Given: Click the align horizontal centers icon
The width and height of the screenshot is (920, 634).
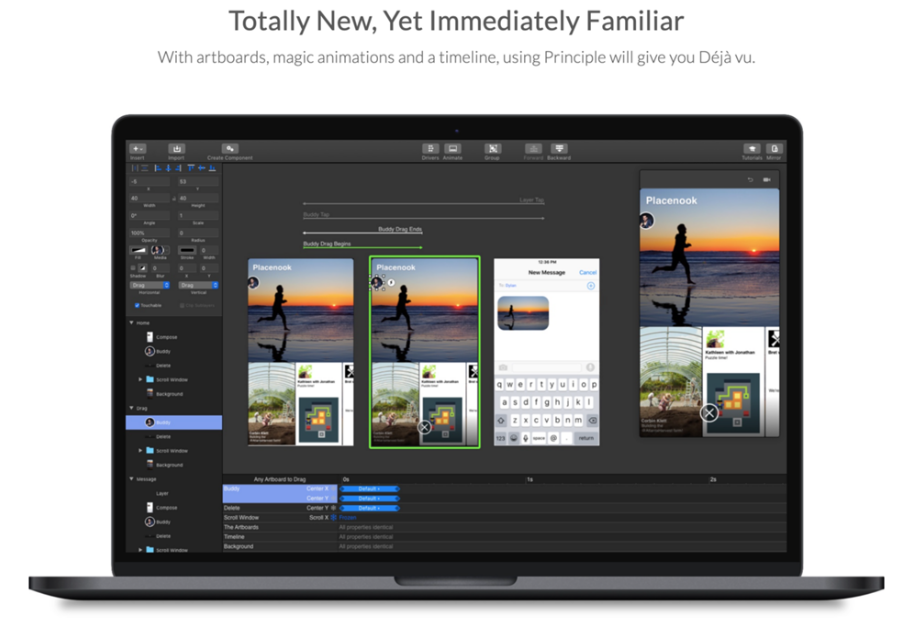Looking at the screenshot, I should (x=168, y=168).
